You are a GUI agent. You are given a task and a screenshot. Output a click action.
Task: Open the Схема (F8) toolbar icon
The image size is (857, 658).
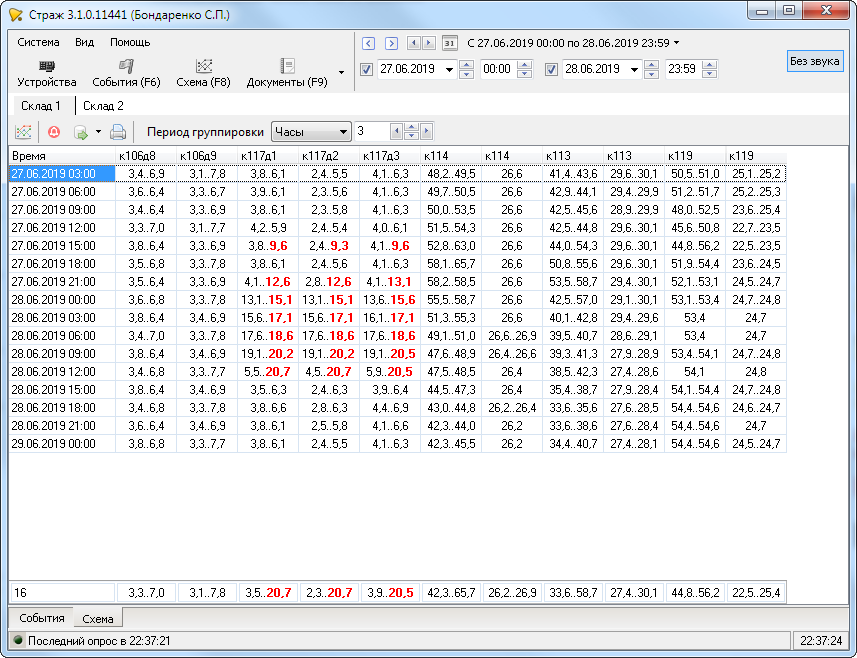[203, 73]
